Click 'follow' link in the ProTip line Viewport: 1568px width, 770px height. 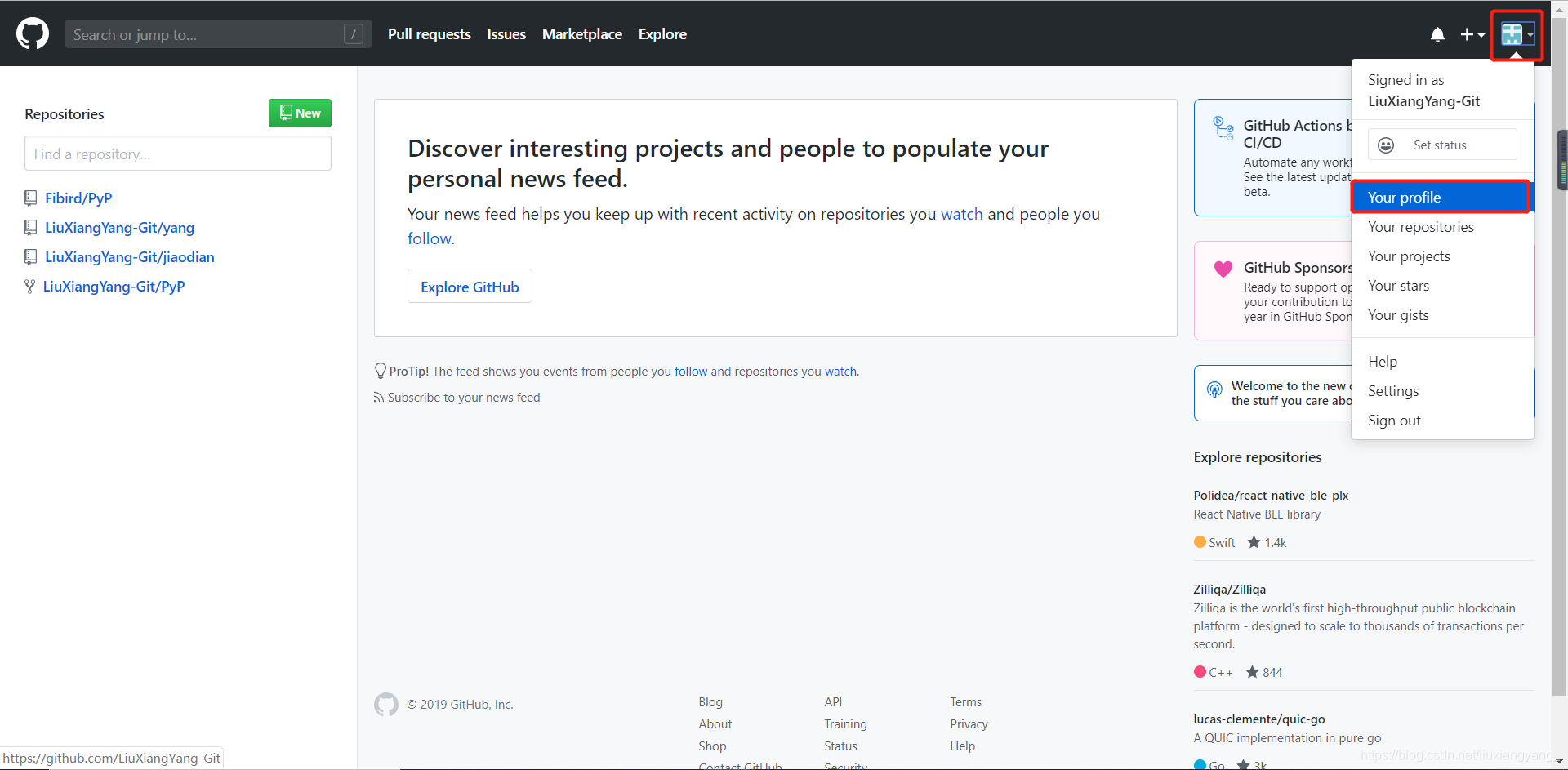click(691, 372)
